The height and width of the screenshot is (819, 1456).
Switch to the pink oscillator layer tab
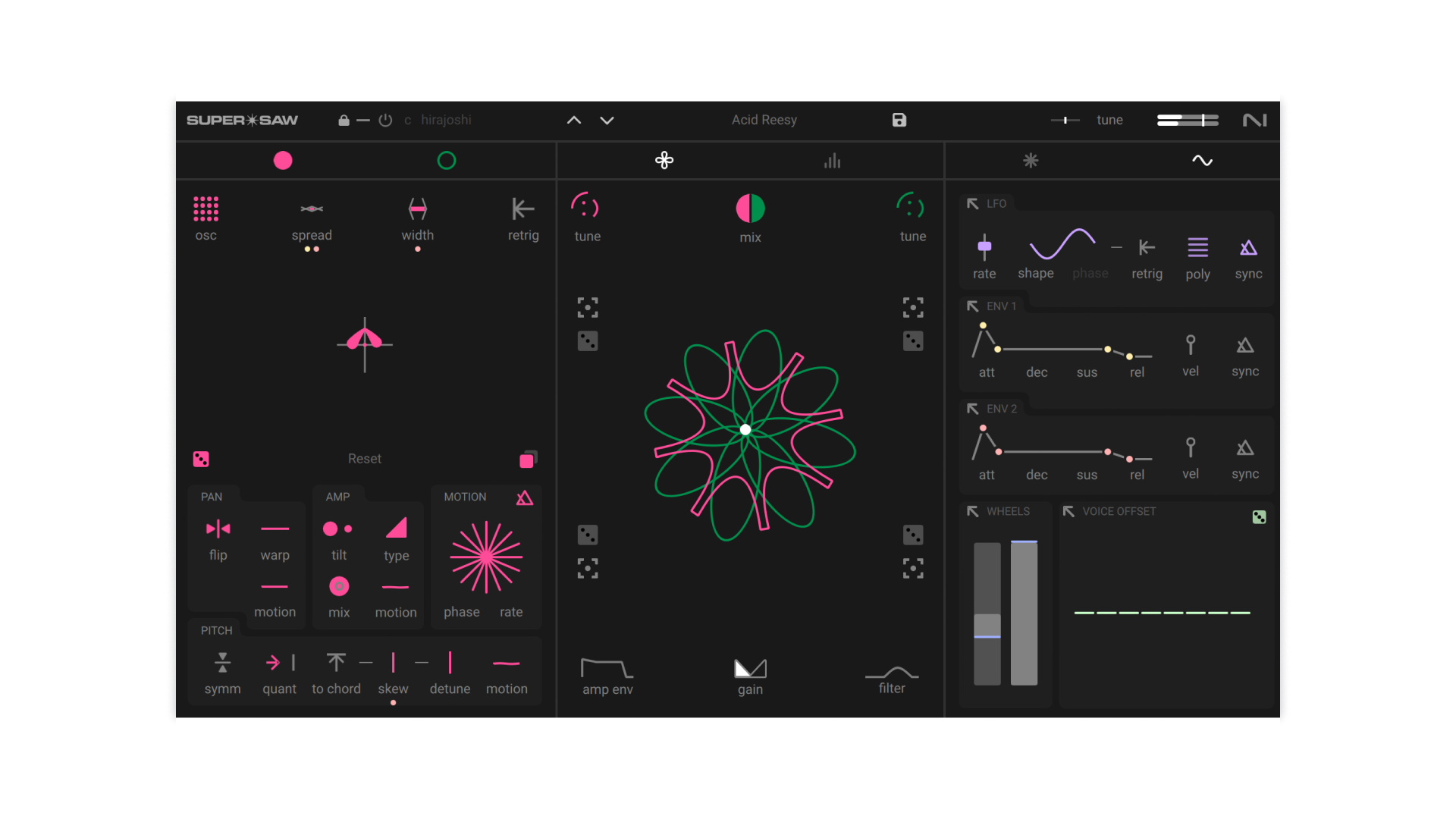click(x=283, y=160)
